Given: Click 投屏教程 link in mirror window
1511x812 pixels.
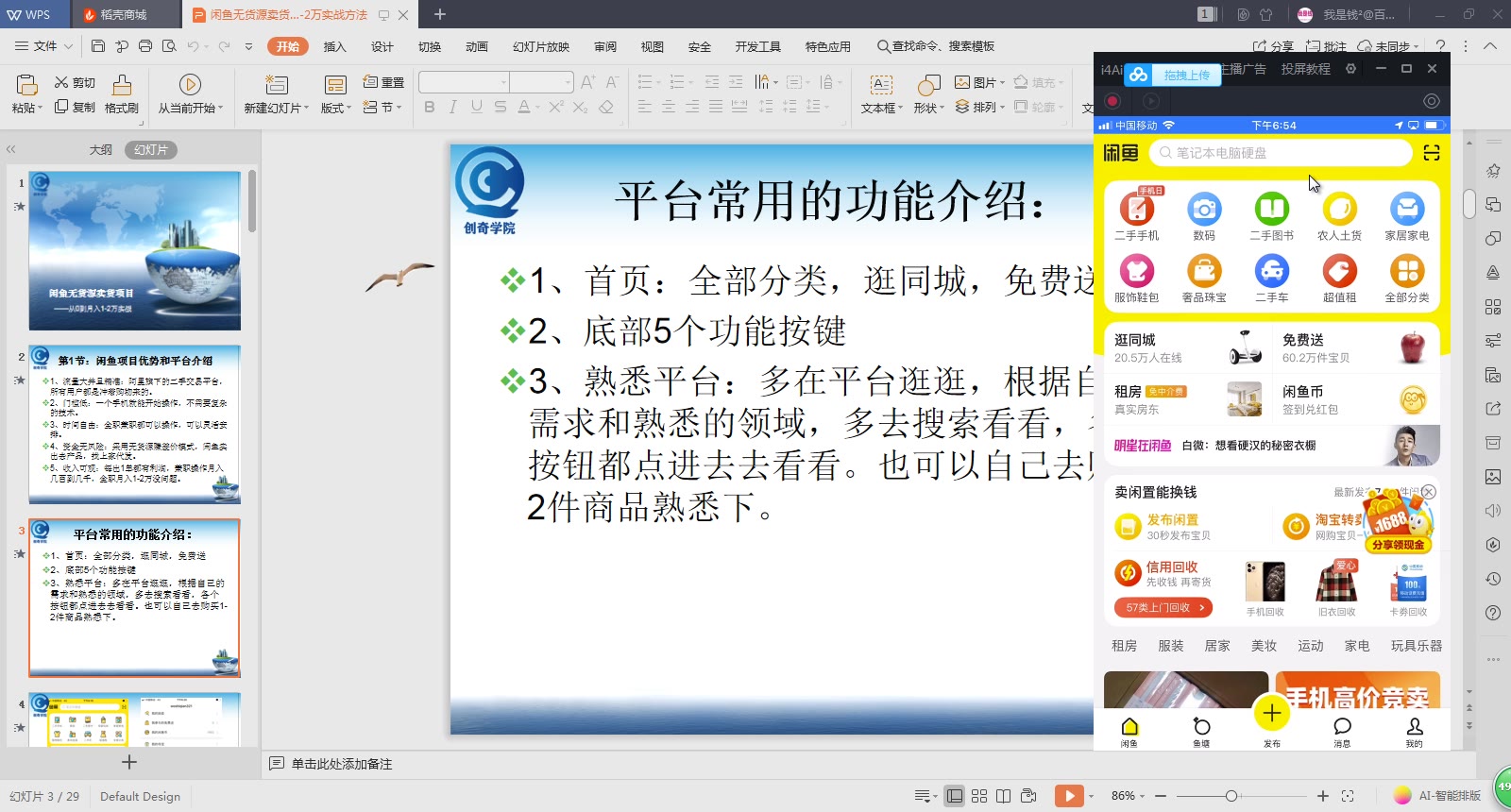Looking at the screenshot, I should 1306,69.
